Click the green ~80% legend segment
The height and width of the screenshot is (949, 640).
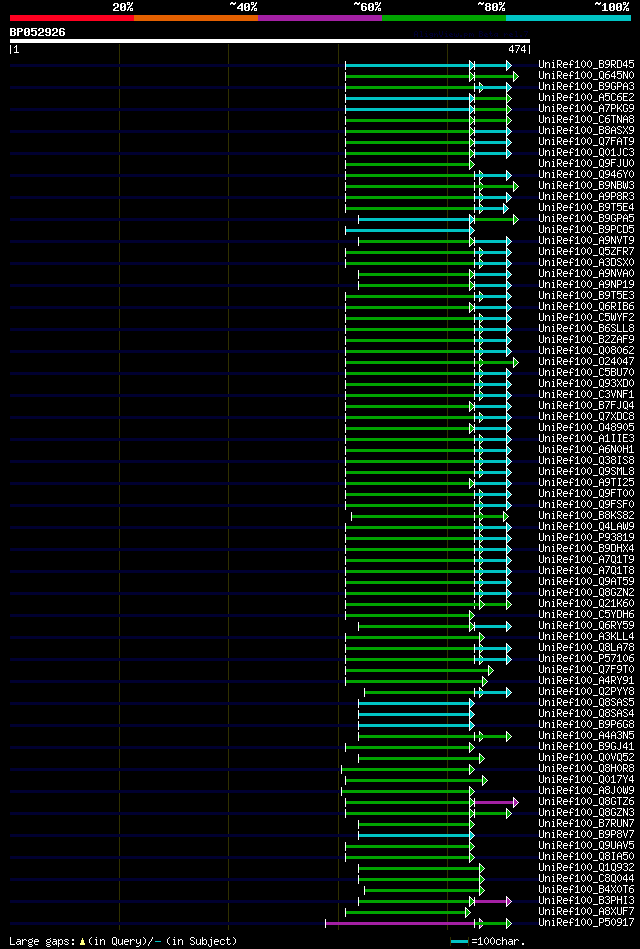coord(444,18)
